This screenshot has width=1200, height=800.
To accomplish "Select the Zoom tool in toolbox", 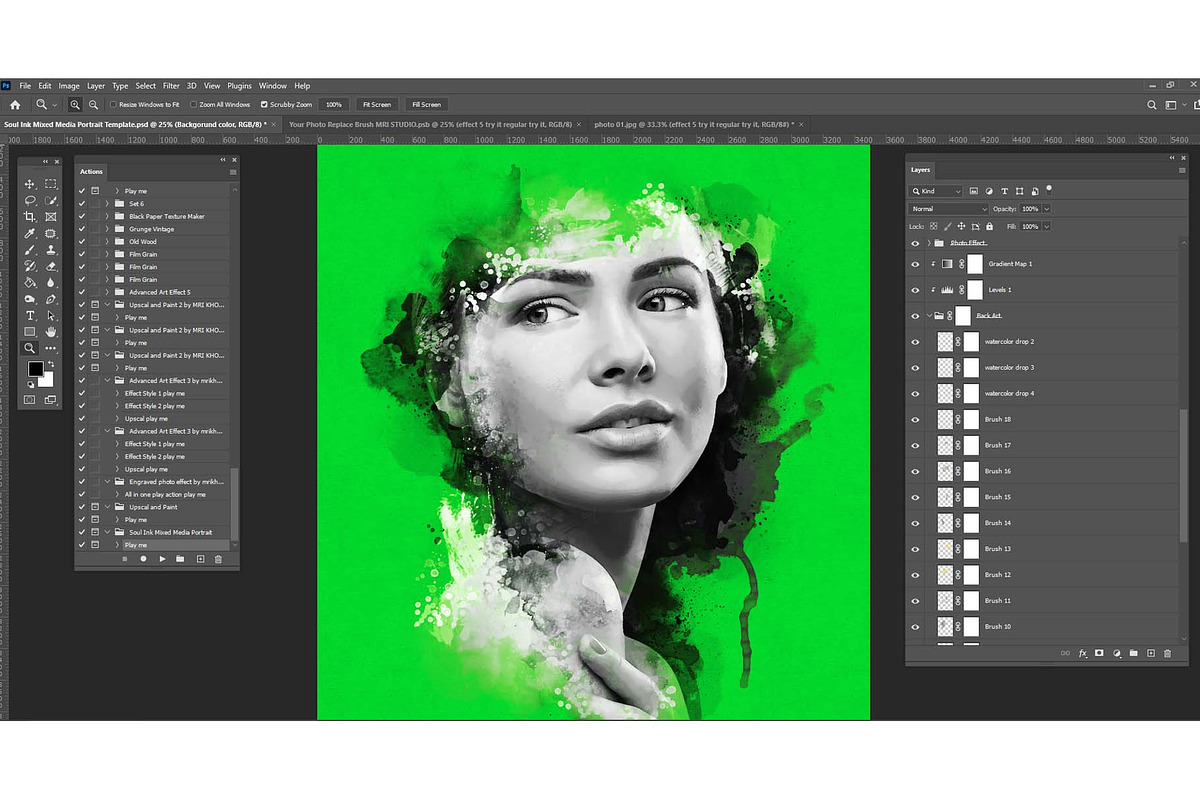I will [30, 348].
